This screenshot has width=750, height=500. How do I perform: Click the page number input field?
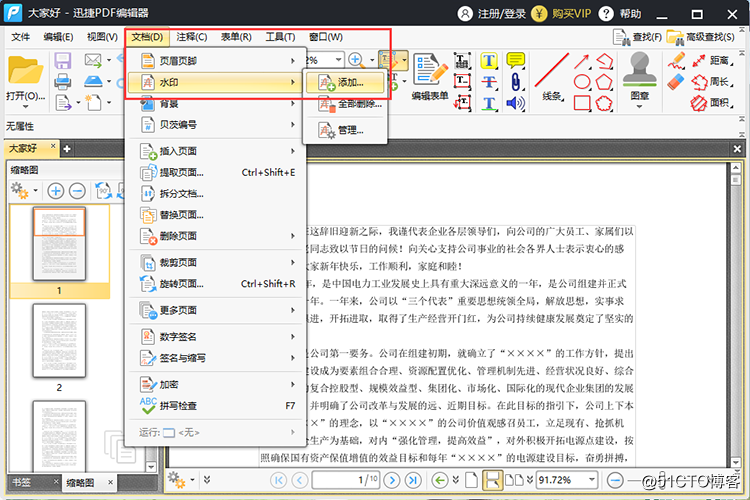tap(346, 479)
